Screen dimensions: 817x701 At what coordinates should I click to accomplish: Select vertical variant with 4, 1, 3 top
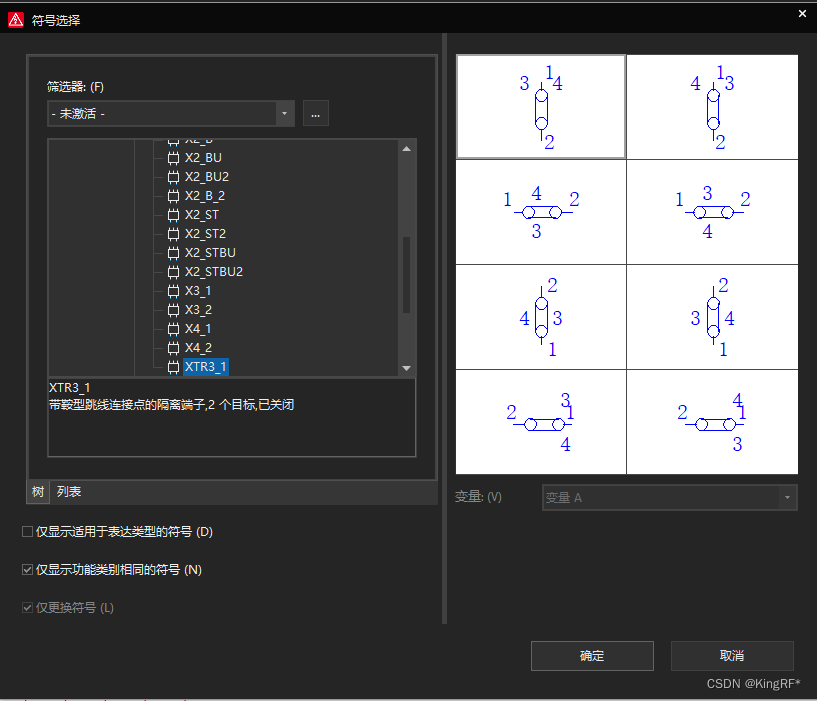tap(712, 106)
